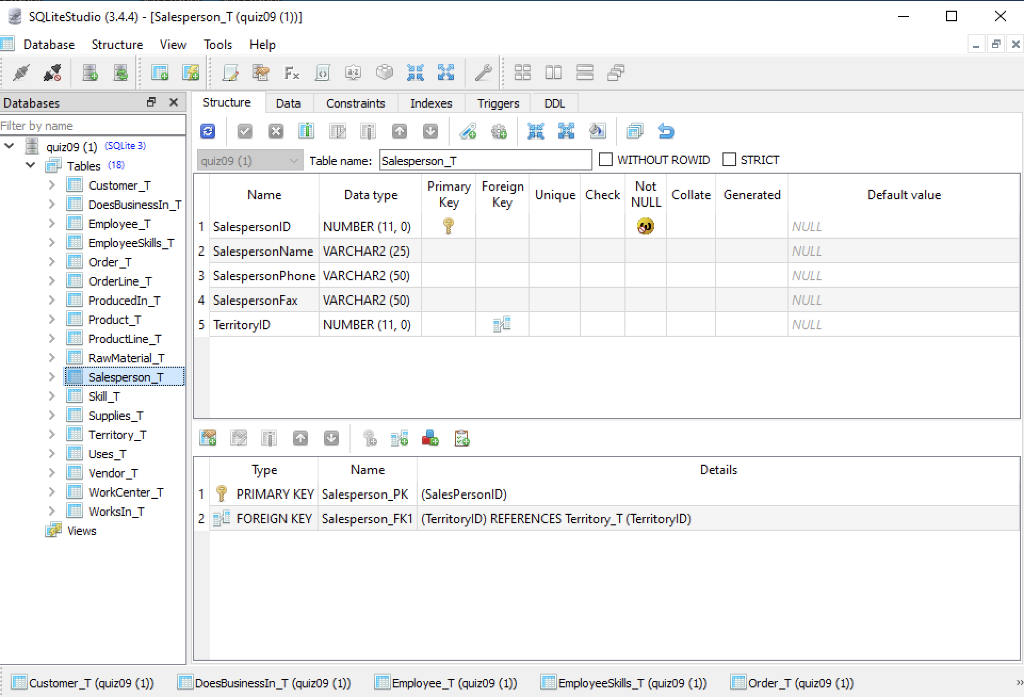Open the Order_T window from the bottom bar
Screen dimensions: 1024x697
(792, 681)
